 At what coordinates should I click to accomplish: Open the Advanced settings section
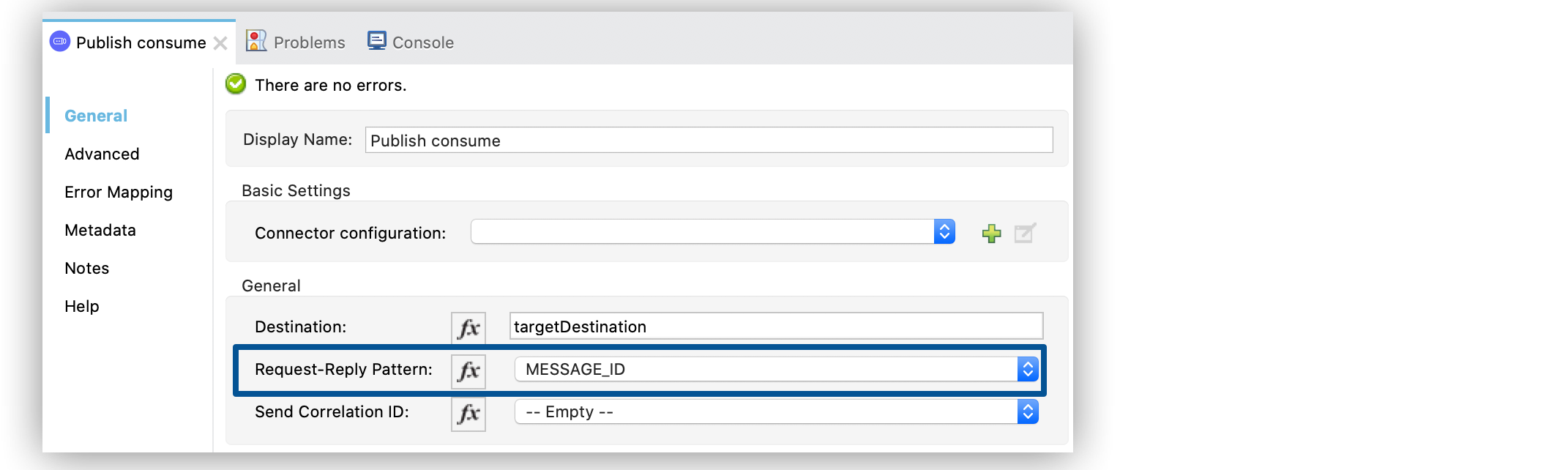coord(102,154)
